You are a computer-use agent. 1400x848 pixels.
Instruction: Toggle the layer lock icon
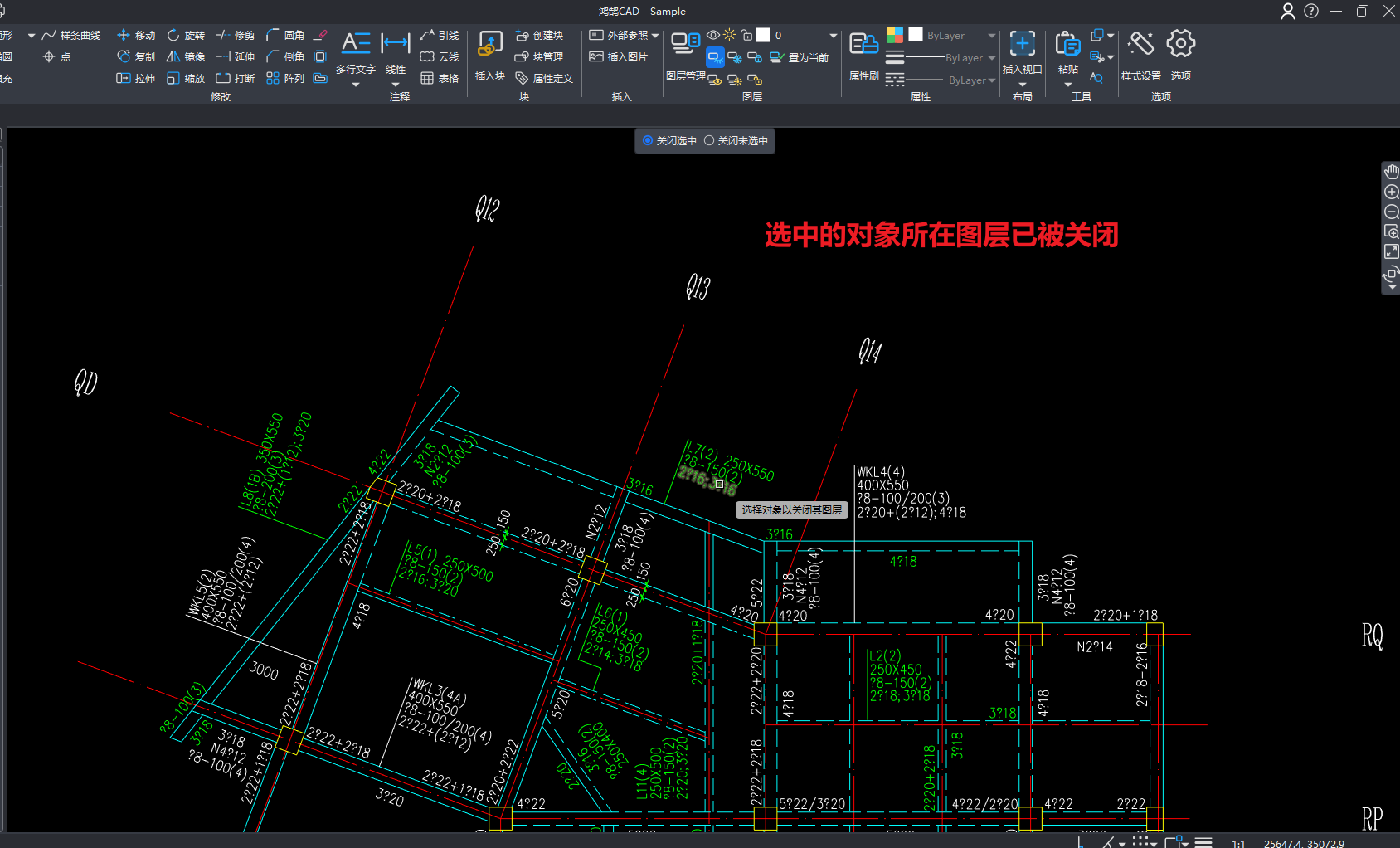[x=746, y=36]
